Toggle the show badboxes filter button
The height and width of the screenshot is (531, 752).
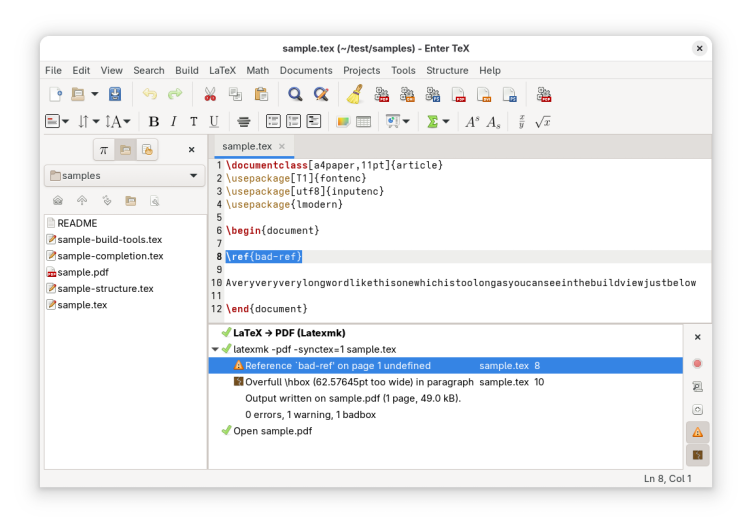(x=697, y=455)
